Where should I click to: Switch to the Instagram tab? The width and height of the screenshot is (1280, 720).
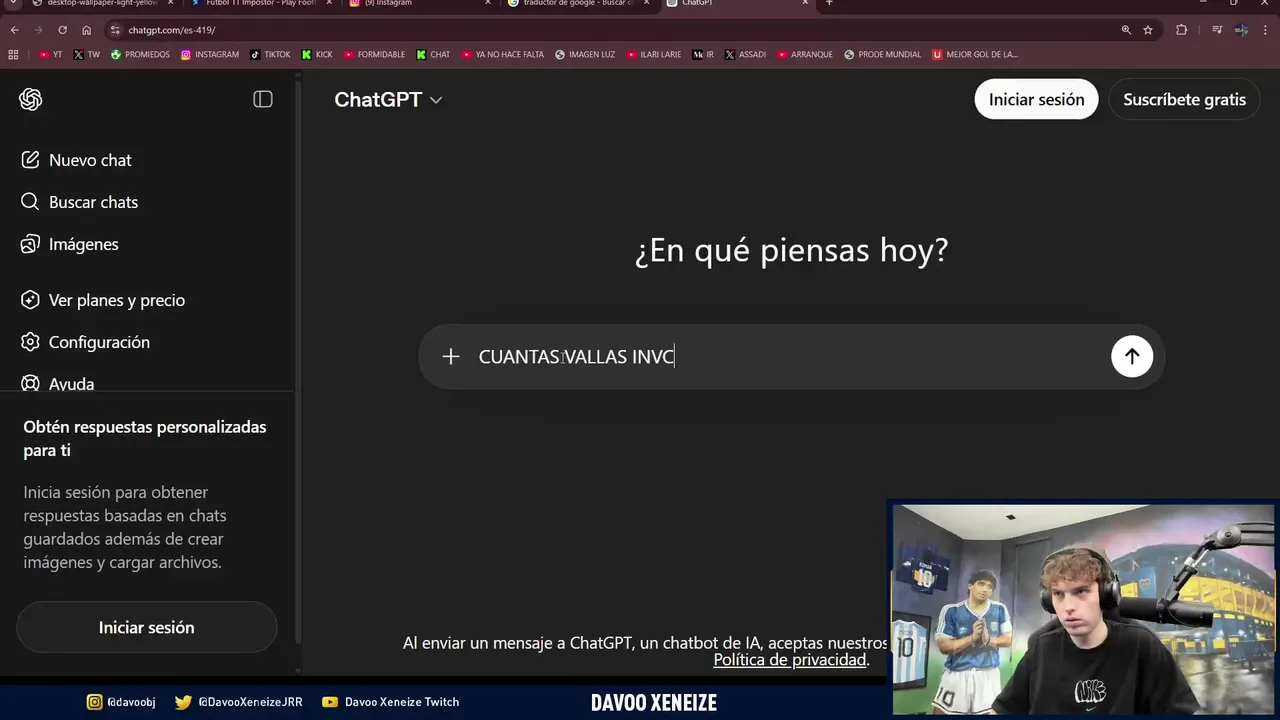click(418, 3)
